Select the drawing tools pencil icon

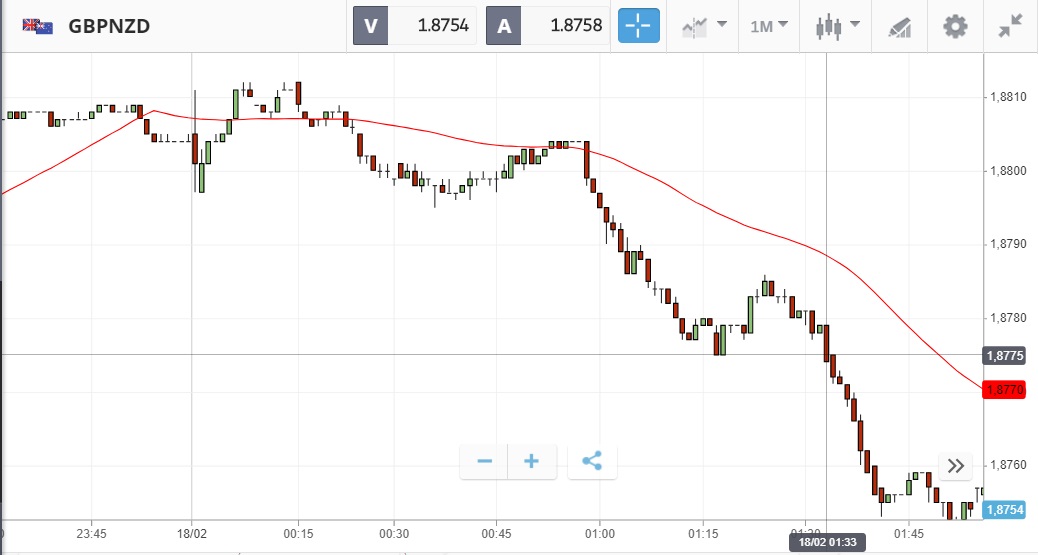pyautogui.click(x=900, y=26)
